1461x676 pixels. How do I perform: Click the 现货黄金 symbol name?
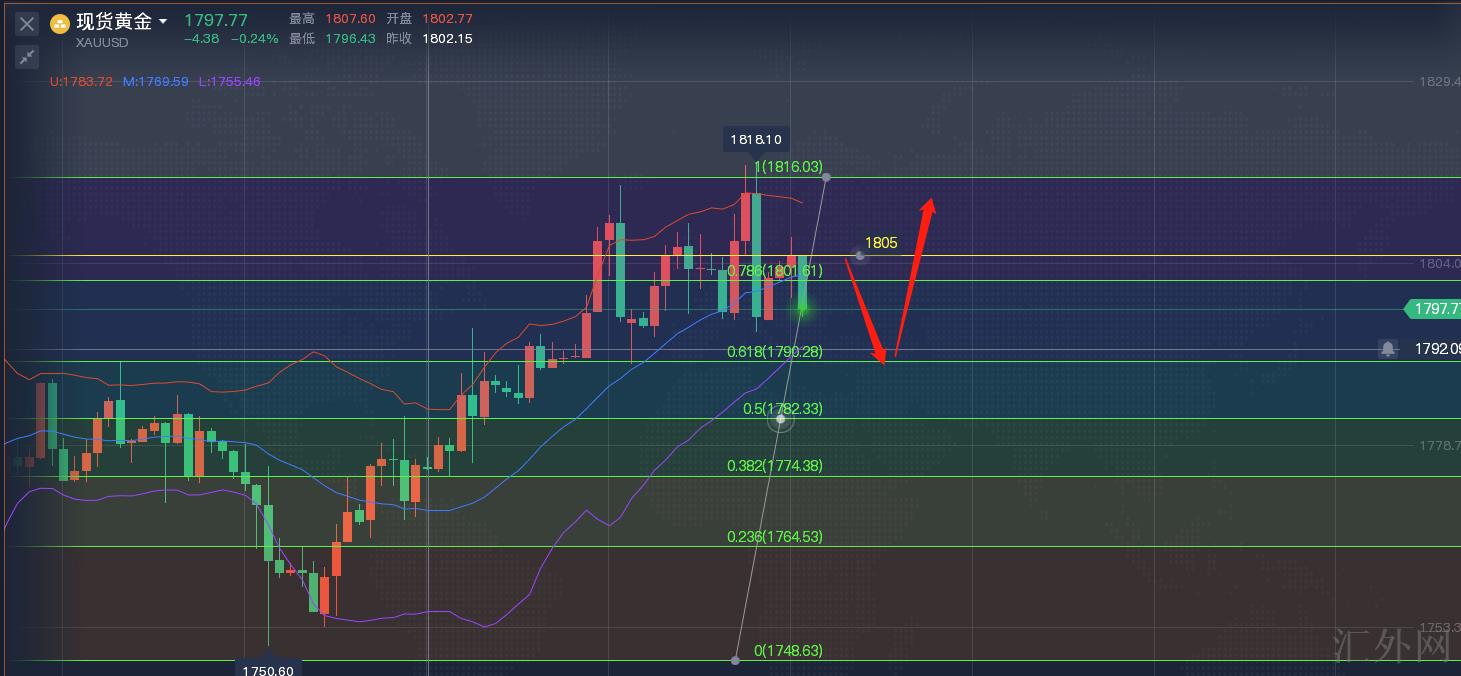114,21
